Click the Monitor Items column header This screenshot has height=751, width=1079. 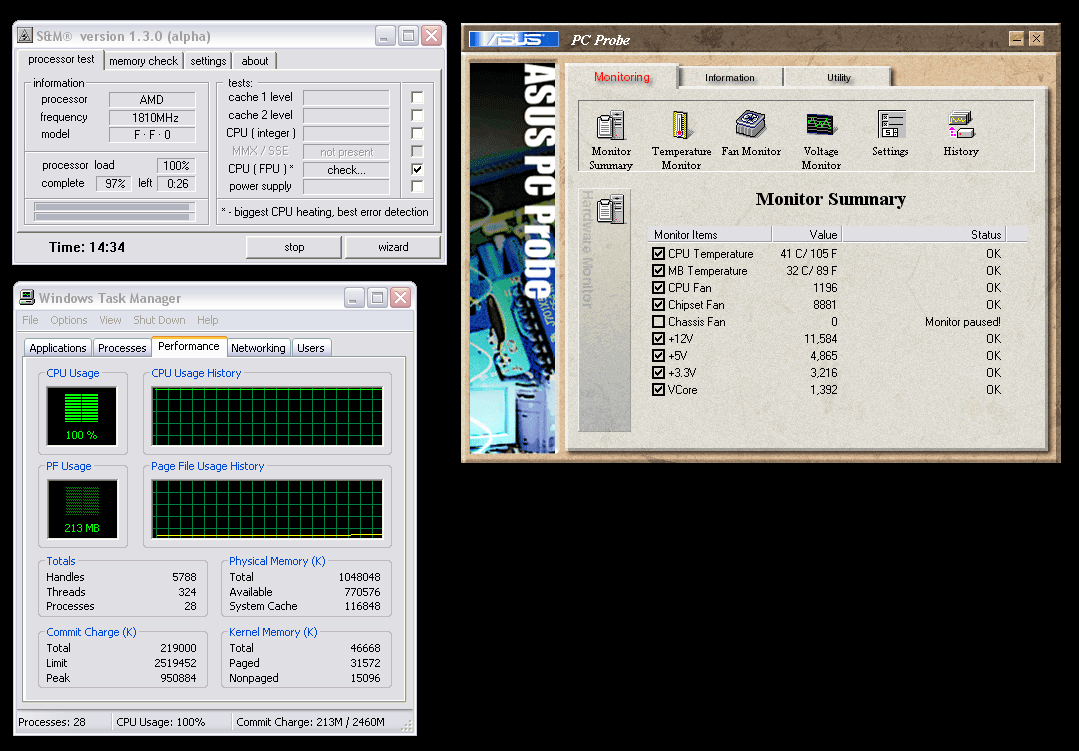tap(710, 235)
